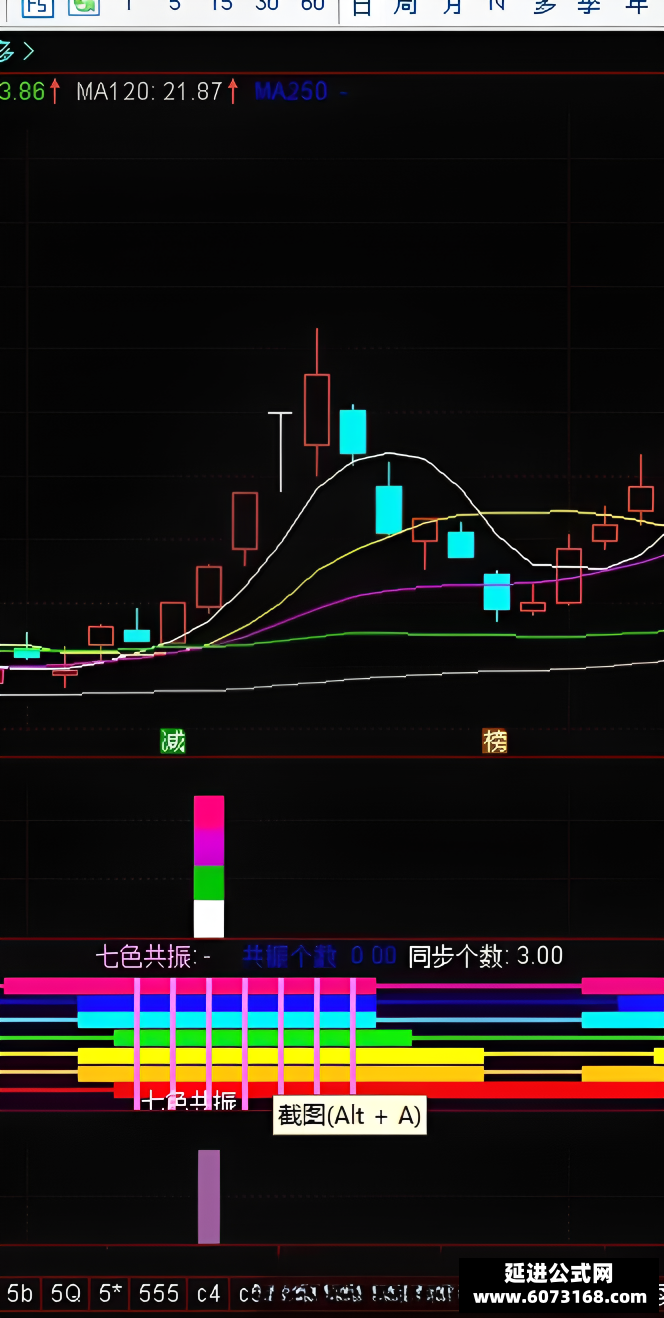Open the 5b indicator tab
Image resolution: width=664 pixels, height=1318 pixels.
pos(20,1293)
